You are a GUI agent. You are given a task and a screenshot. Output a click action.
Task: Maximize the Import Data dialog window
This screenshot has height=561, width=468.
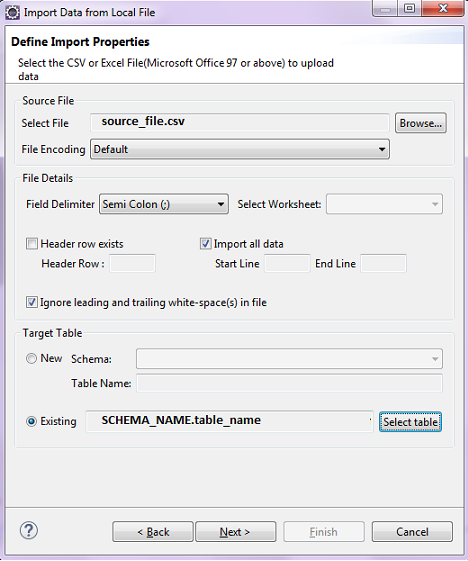pos(410,9)
